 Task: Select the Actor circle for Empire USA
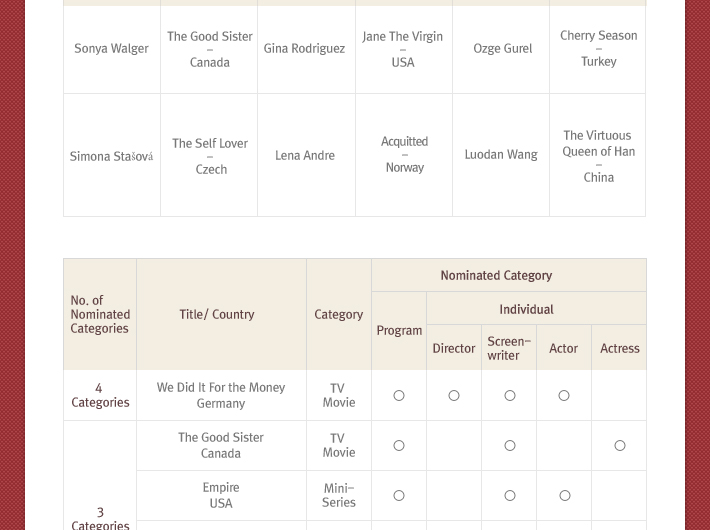tap(564, 496)
